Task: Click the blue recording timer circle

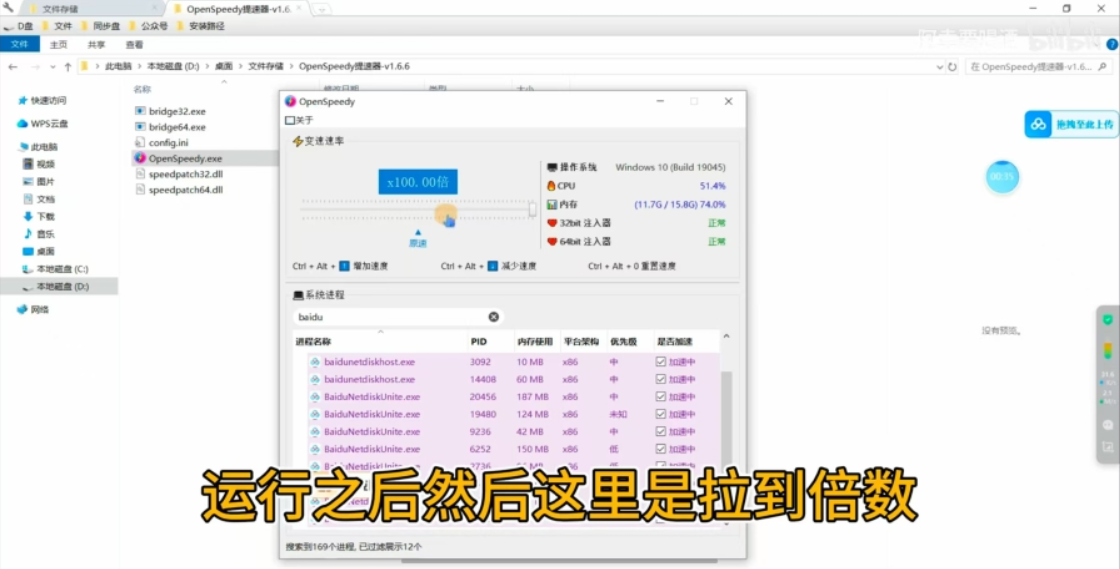Action: (x=1003, y=177)
